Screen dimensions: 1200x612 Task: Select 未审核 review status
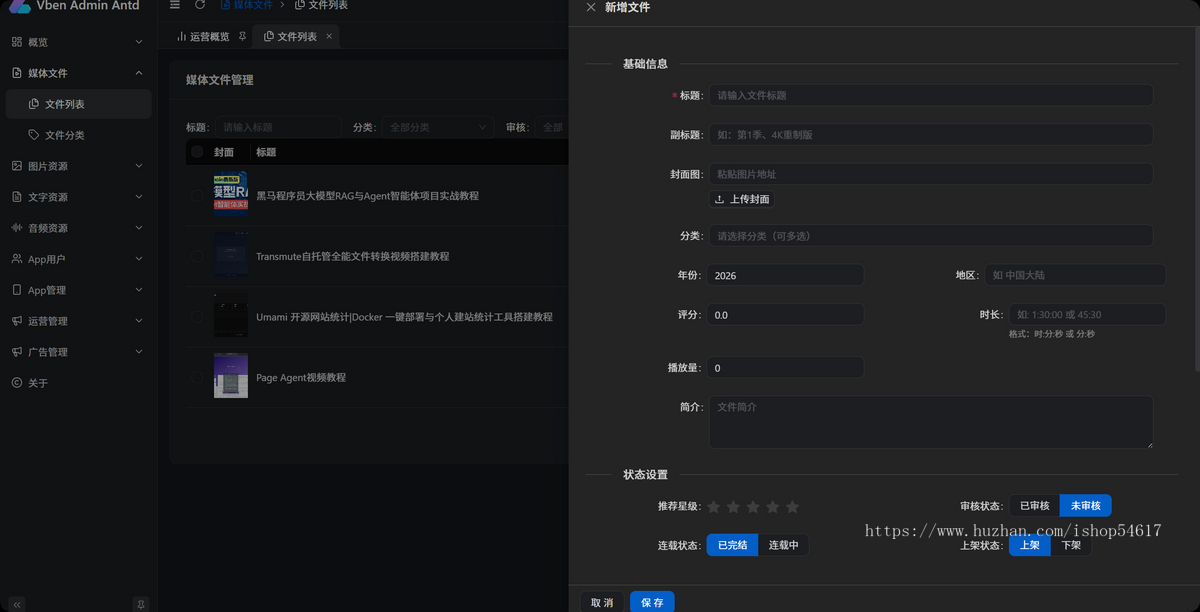1086,506
